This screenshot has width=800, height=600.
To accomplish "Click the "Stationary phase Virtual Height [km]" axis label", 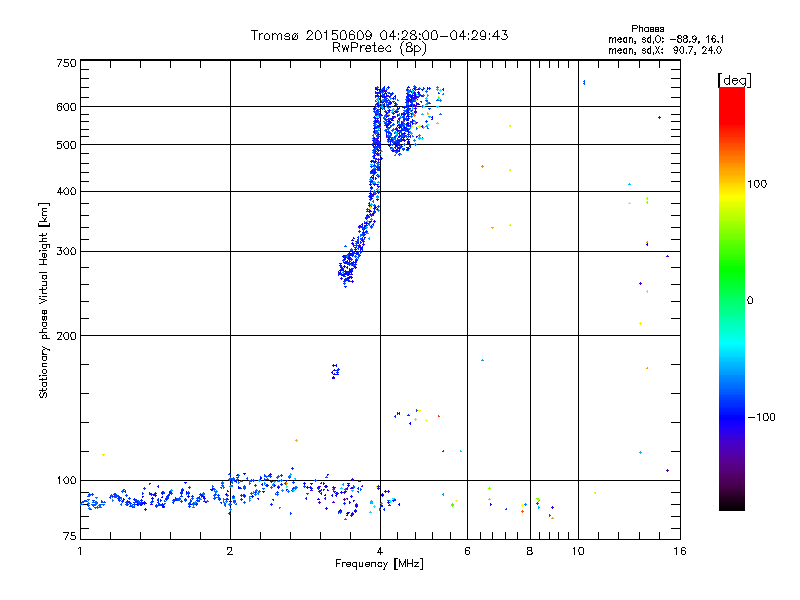I will point(44,300).
